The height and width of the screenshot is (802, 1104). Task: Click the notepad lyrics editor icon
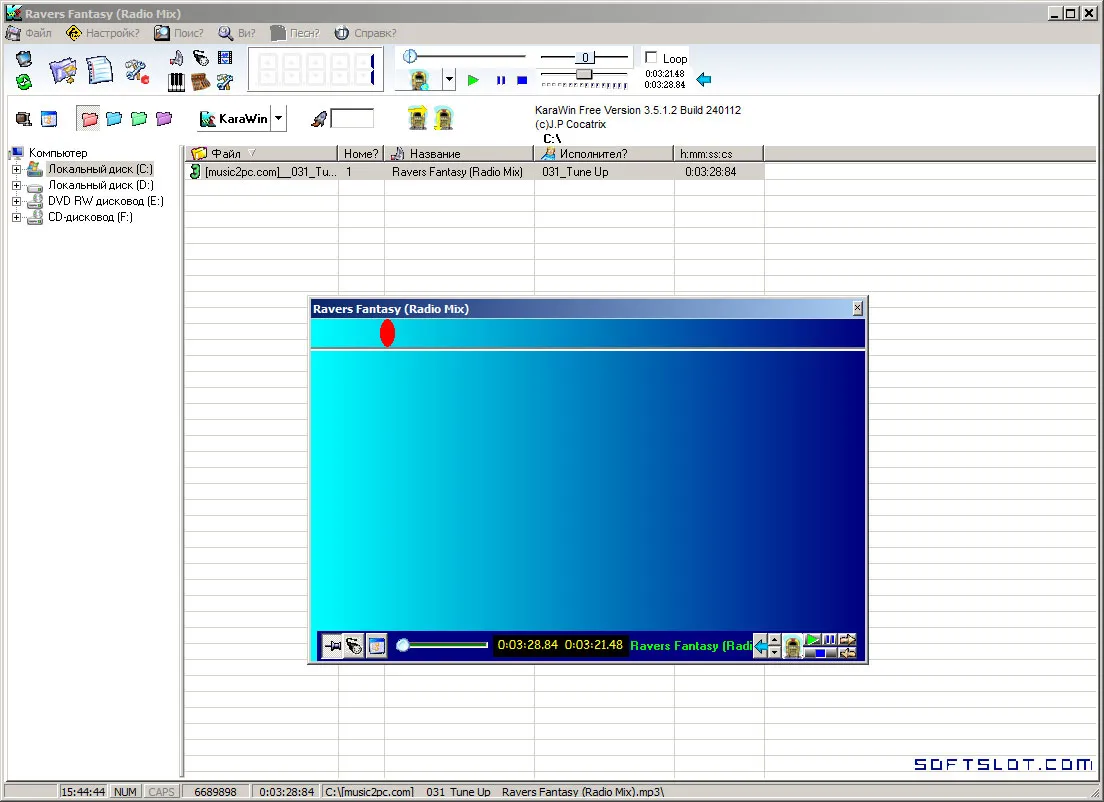click(99, 70)
